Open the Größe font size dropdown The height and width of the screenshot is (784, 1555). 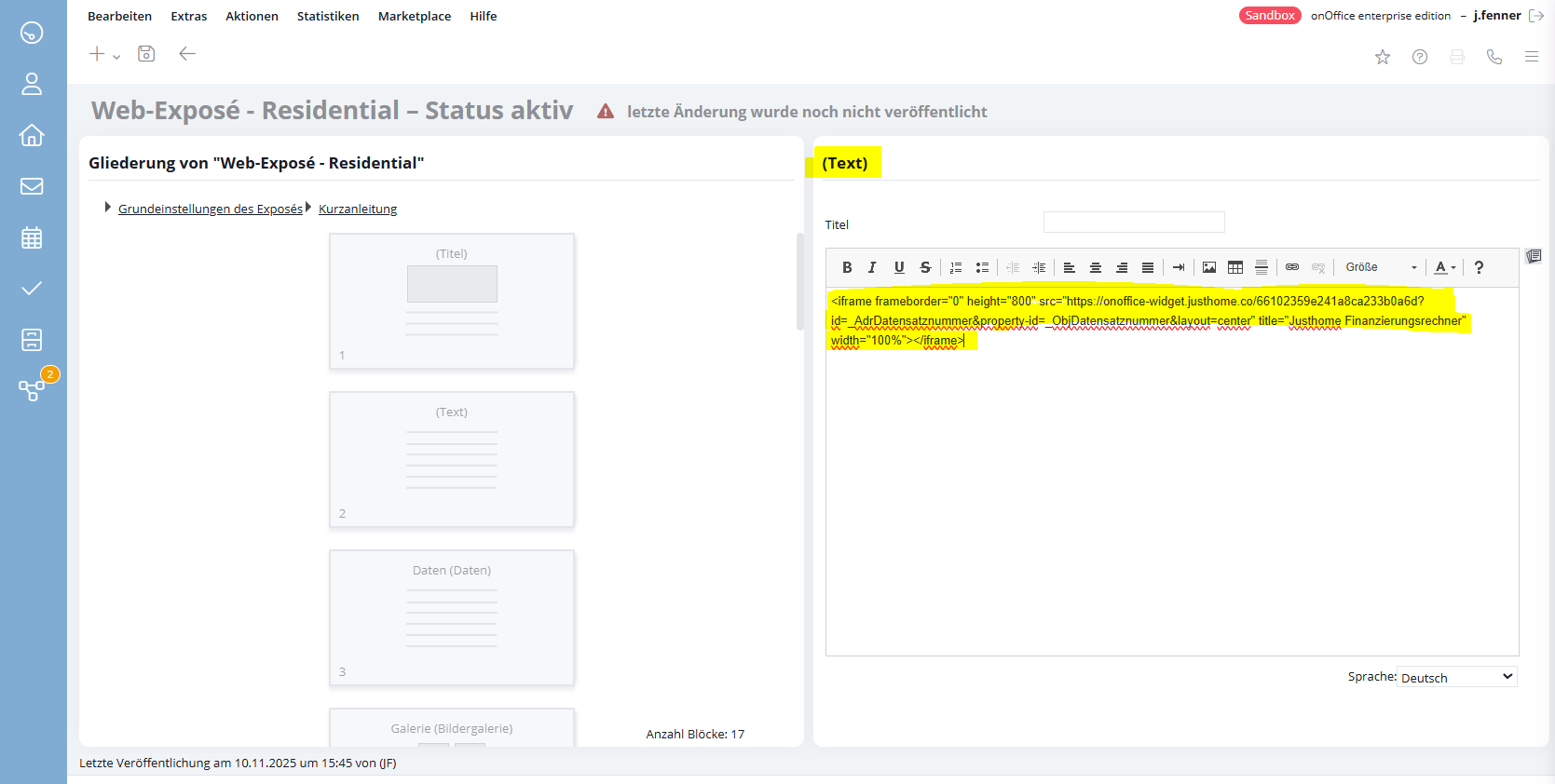[x=1381, y=267]
